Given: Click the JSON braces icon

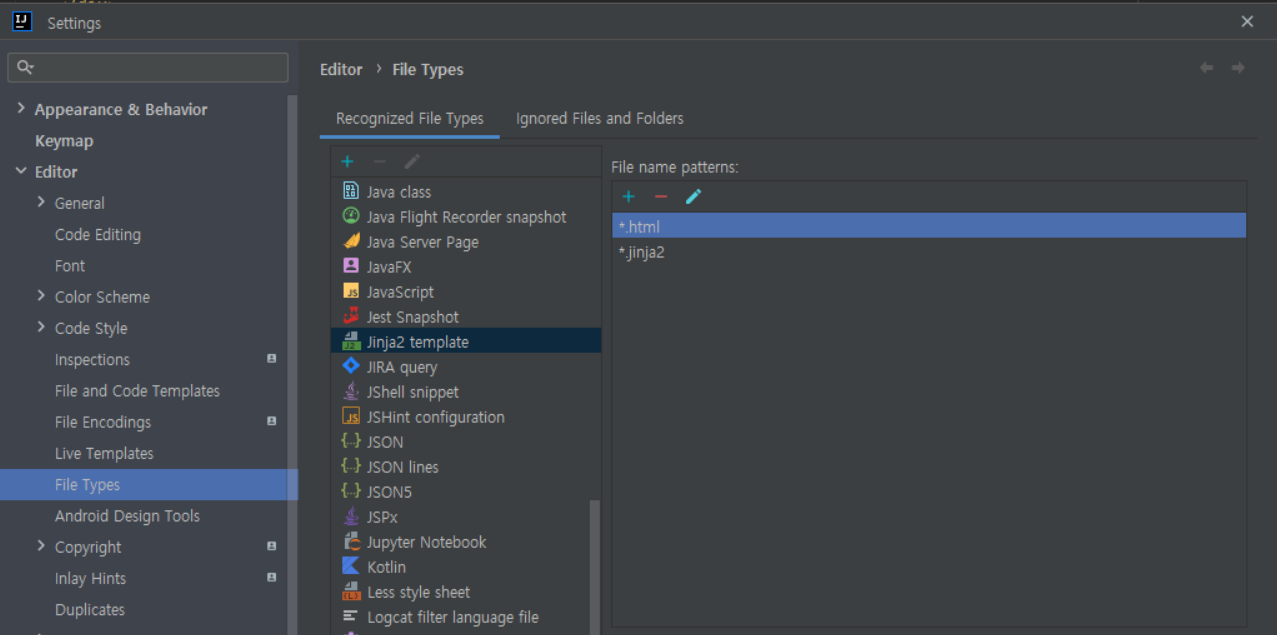Looking at the screenshot, I should (351, 441).
